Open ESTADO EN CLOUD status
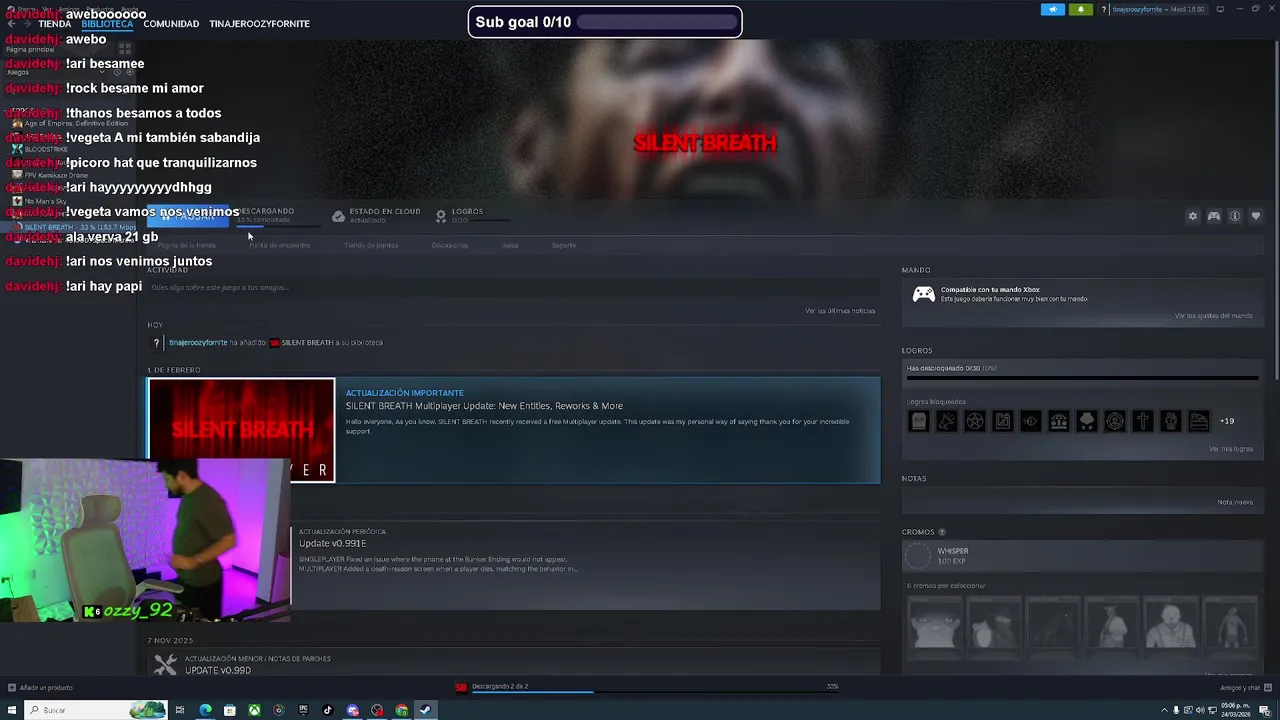 pyautogui.click(x=376, y=215)
